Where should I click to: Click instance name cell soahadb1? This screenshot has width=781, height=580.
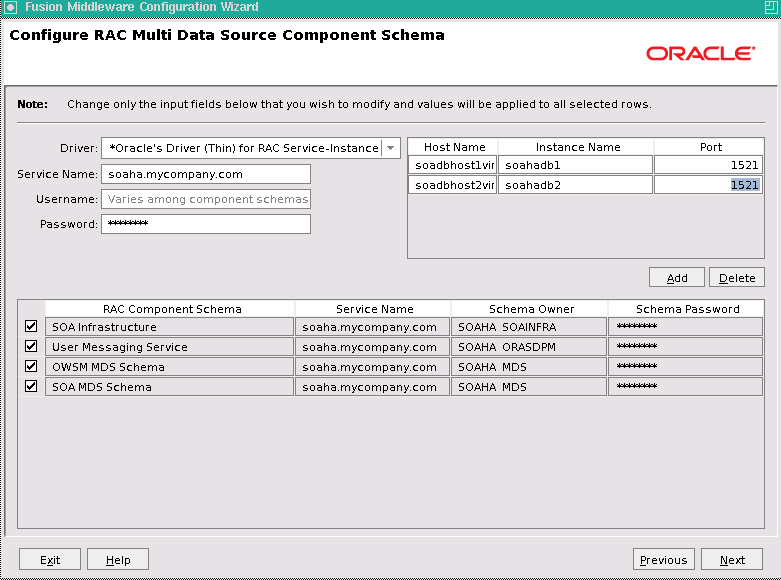(575, 165)
